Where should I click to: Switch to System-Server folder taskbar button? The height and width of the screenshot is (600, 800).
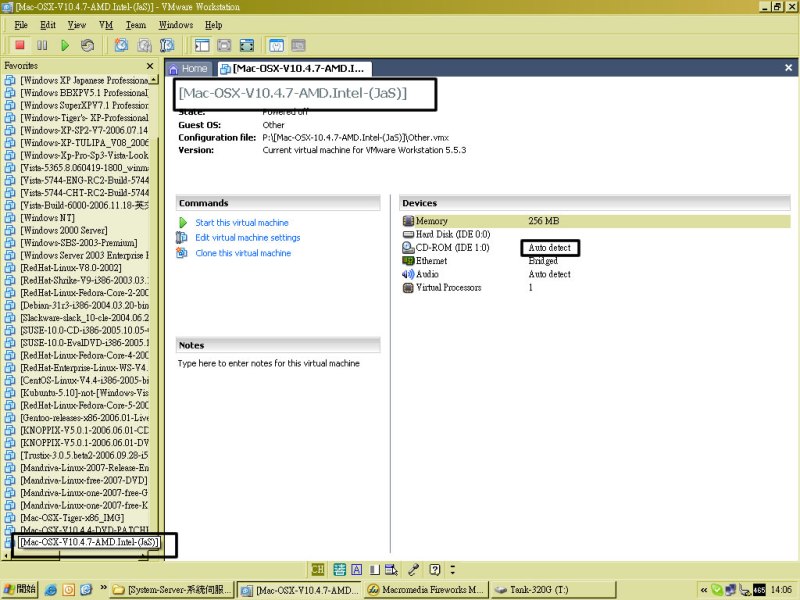coord(172,590)
